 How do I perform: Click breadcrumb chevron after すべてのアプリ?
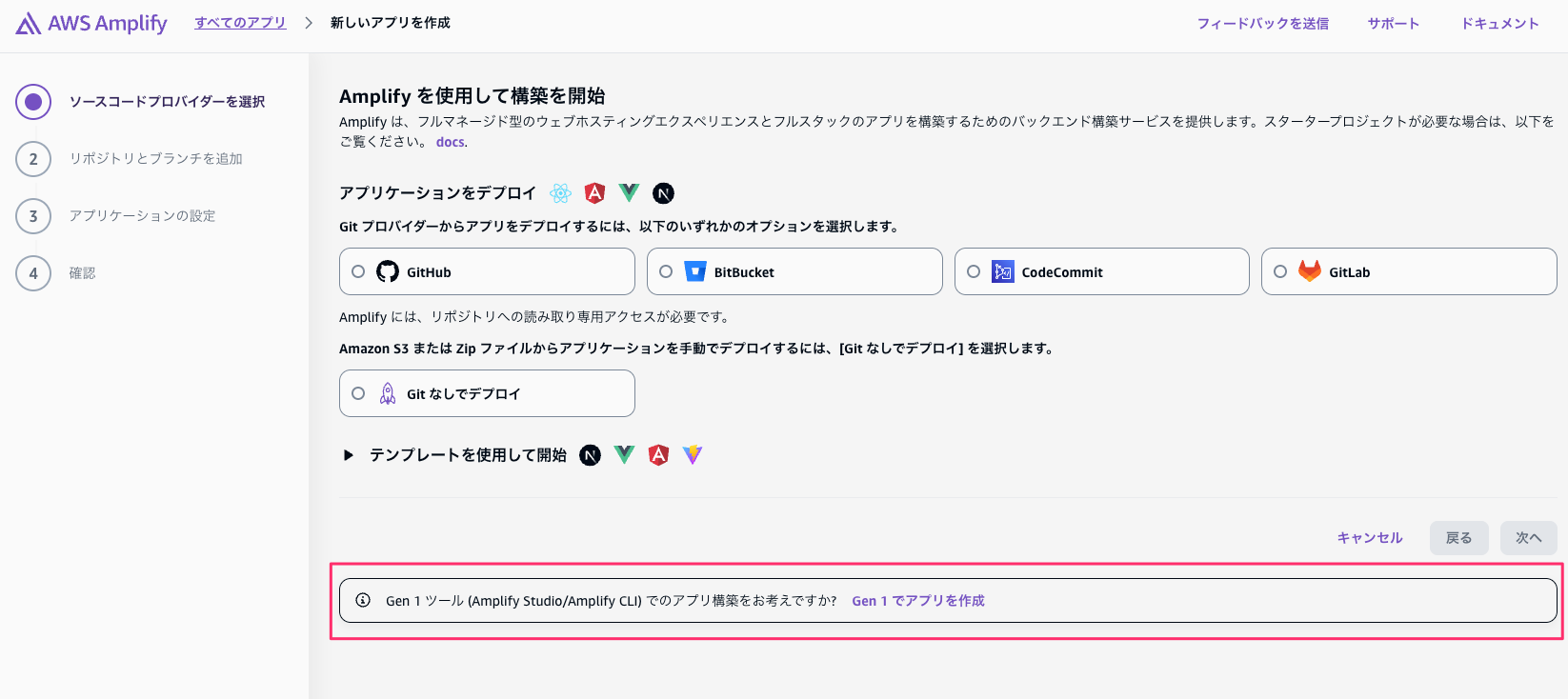tap(309, 23)
